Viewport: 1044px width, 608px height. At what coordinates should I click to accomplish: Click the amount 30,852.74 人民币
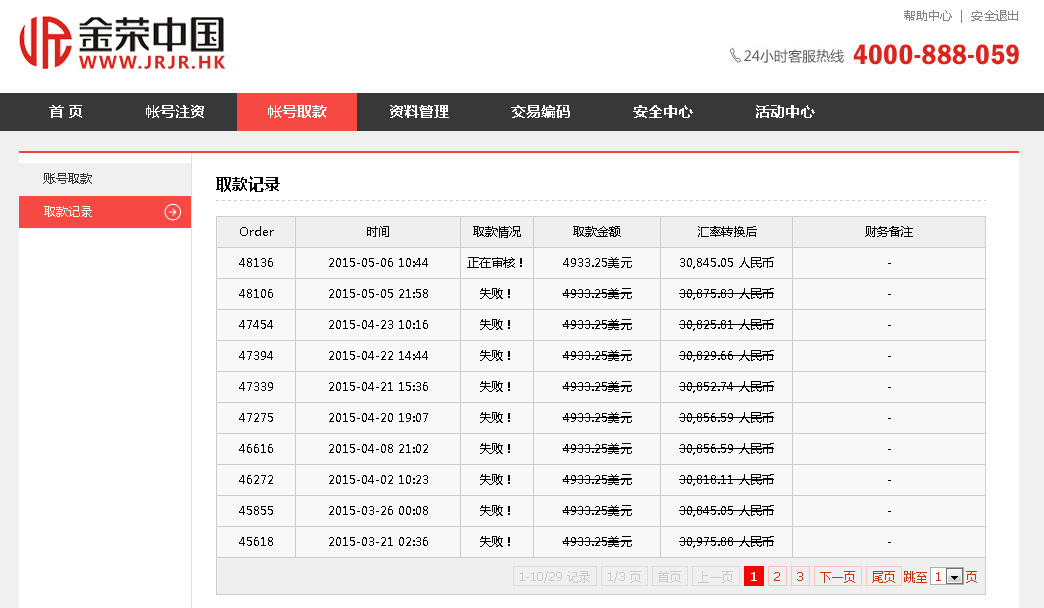pos(726,387)
